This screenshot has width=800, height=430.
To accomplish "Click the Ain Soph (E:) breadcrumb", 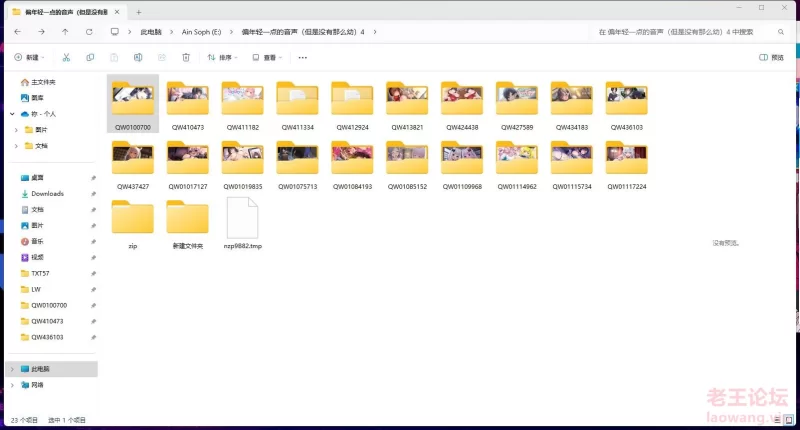I will pos(202,32).
